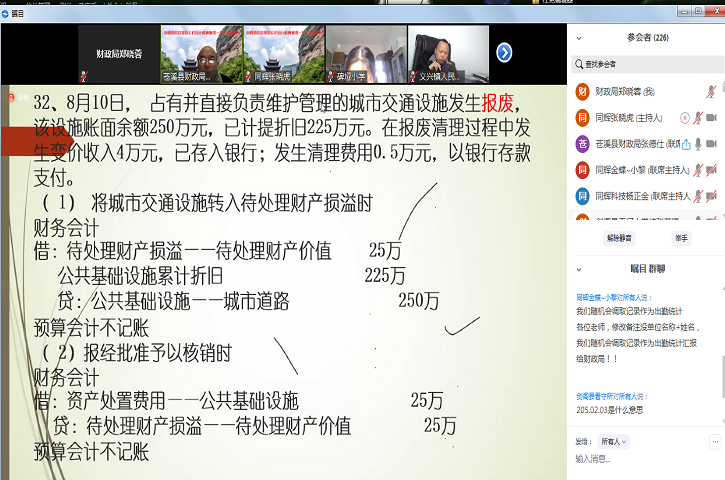
Task: Click the search magnifier in participants panel
Action: coord(580,64)
